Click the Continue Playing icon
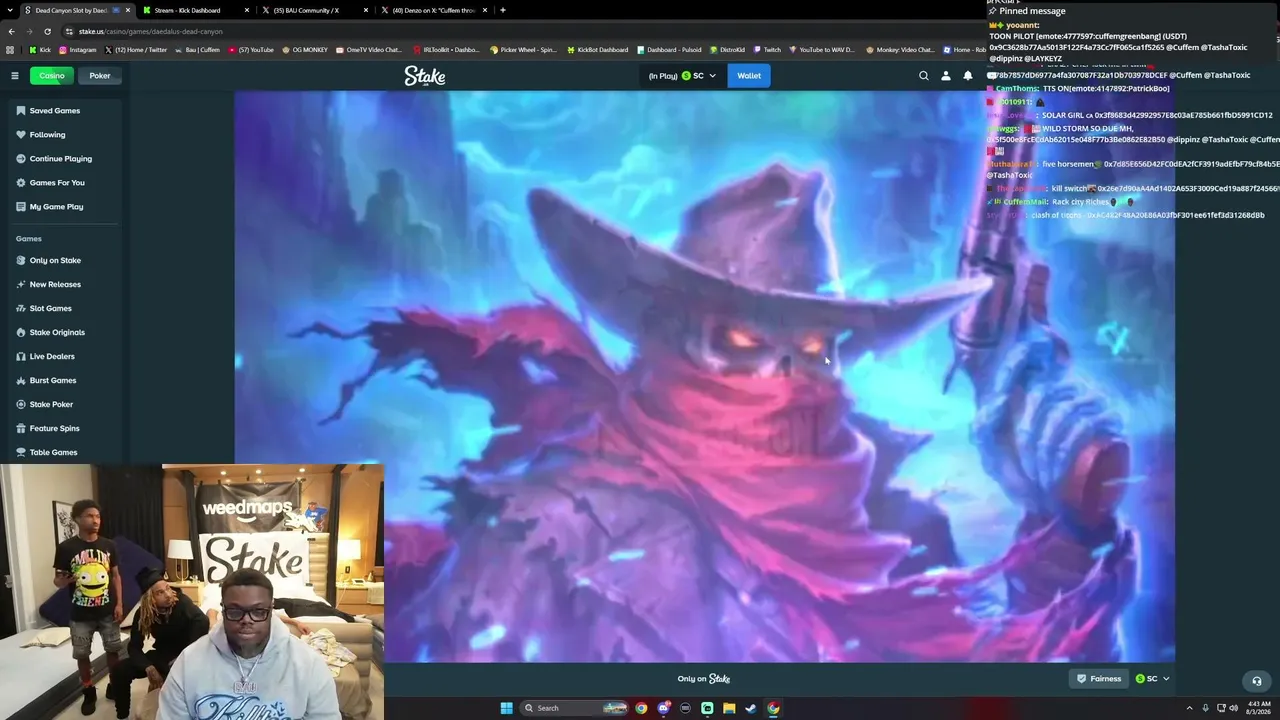Image resolution: width=1280 pixels, height=720 pixels. [21, 159]
